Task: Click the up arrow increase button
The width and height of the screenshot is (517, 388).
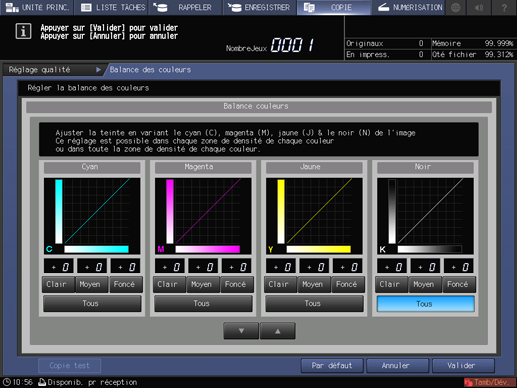Action: [277, 331]
